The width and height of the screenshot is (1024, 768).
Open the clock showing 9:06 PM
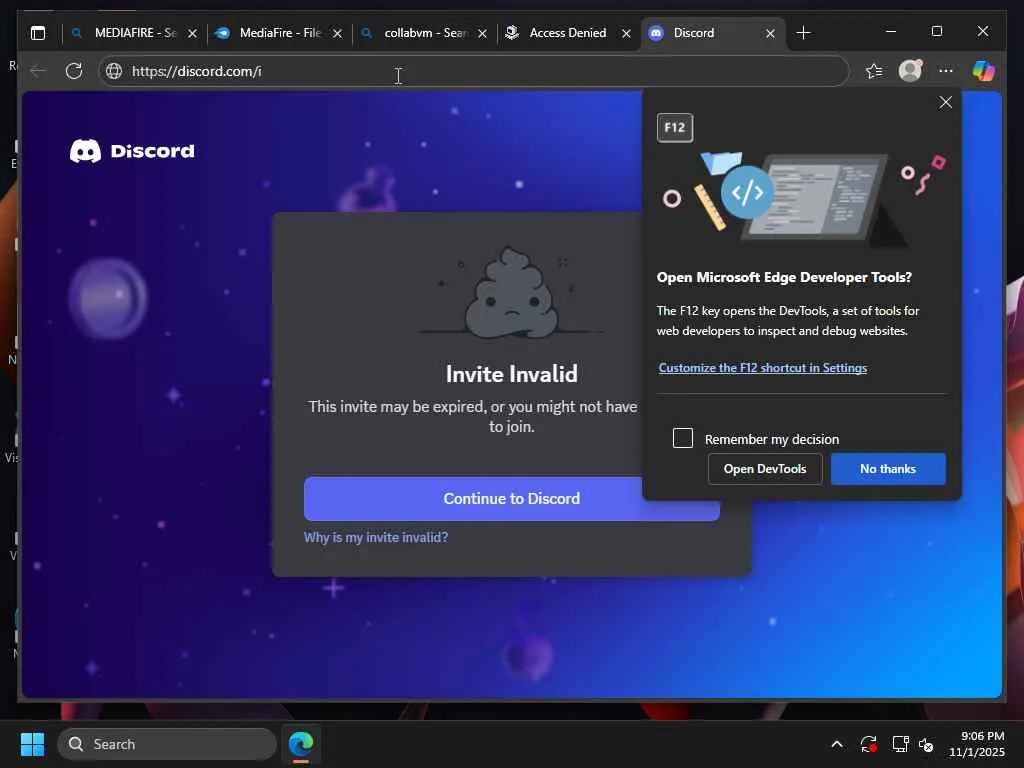point(976,744)
